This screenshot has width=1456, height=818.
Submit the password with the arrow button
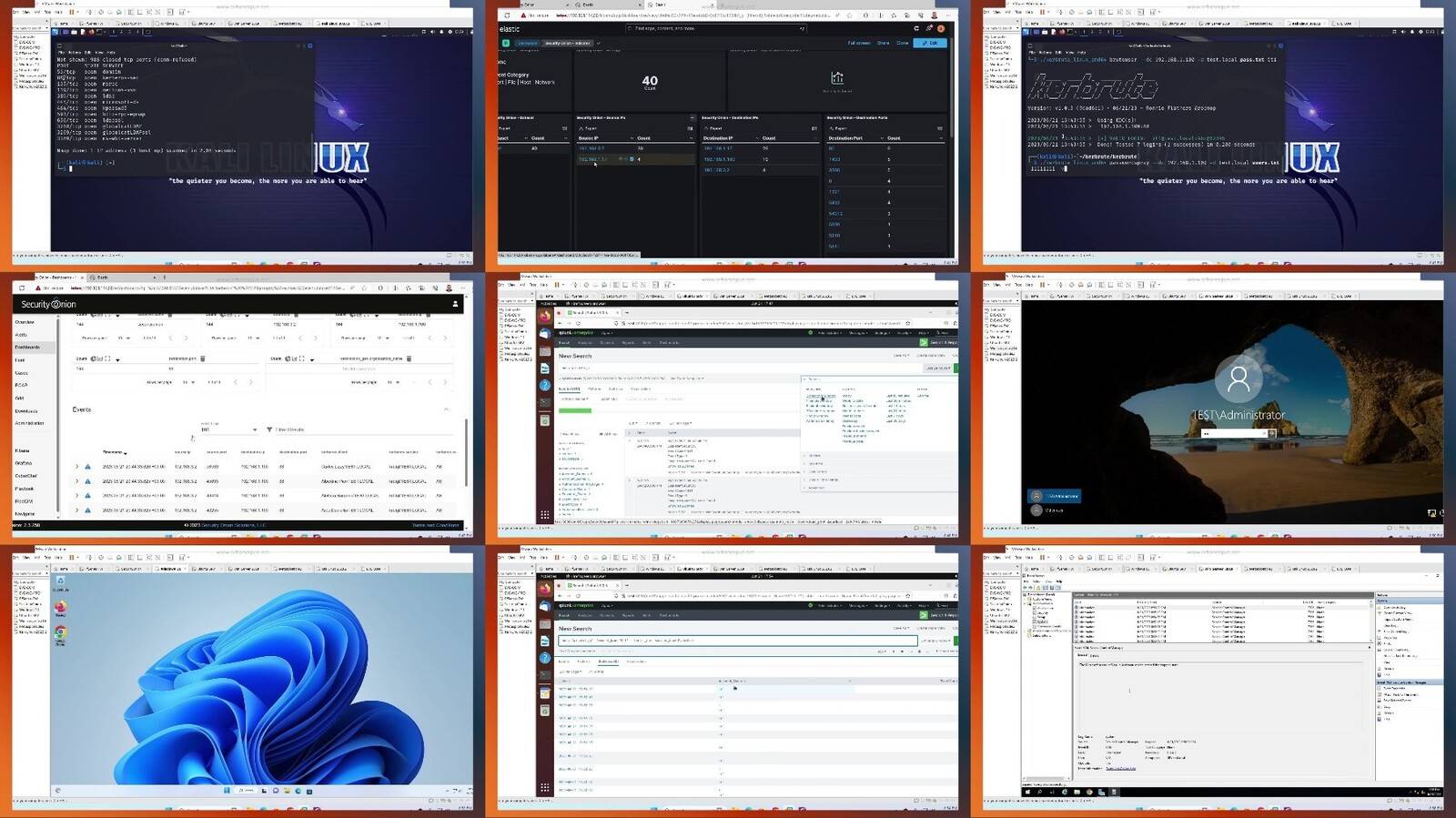point(1271,433)
